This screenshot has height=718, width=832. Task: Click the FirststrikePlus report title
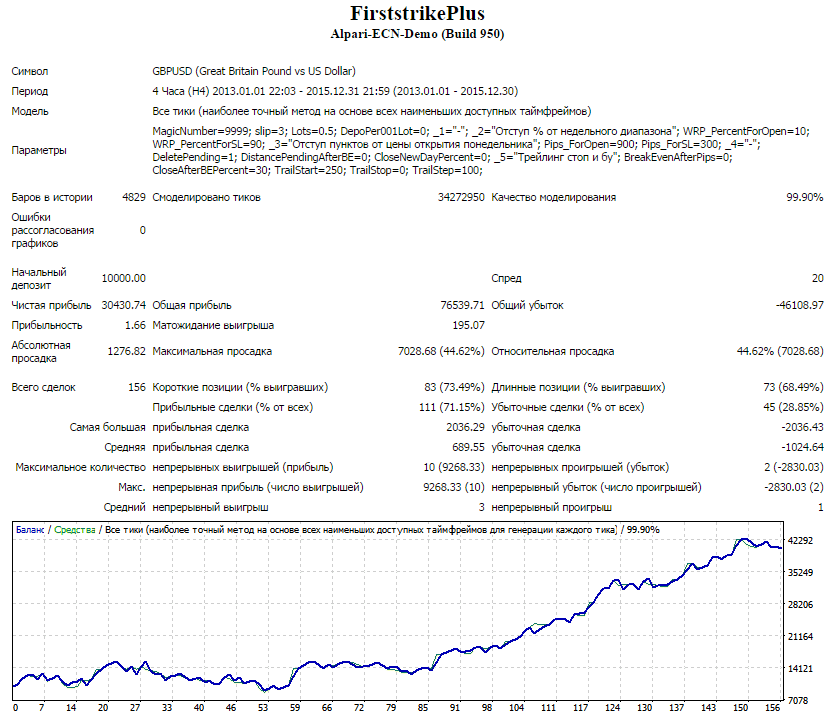coord(417,13)
